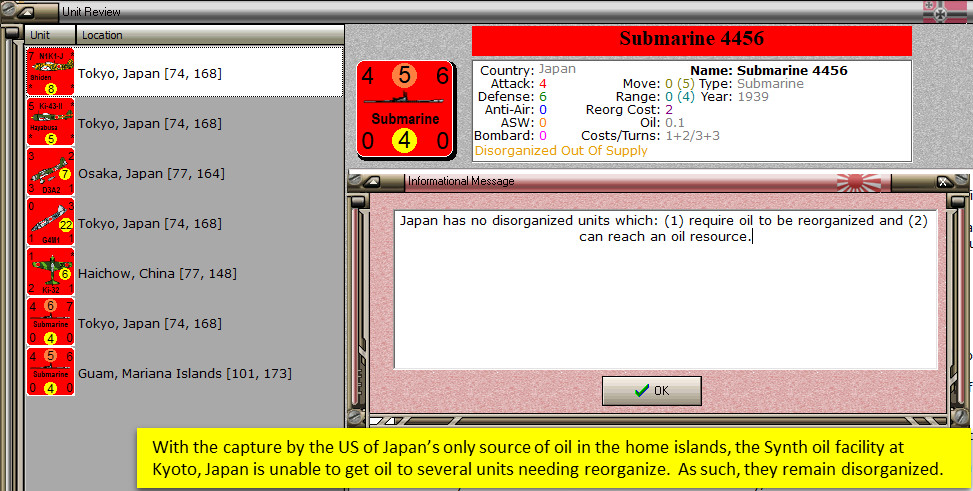Select the N1K1-J Shiden unit icon
Screen dimensions: 973x491
[x=50, y=72]
